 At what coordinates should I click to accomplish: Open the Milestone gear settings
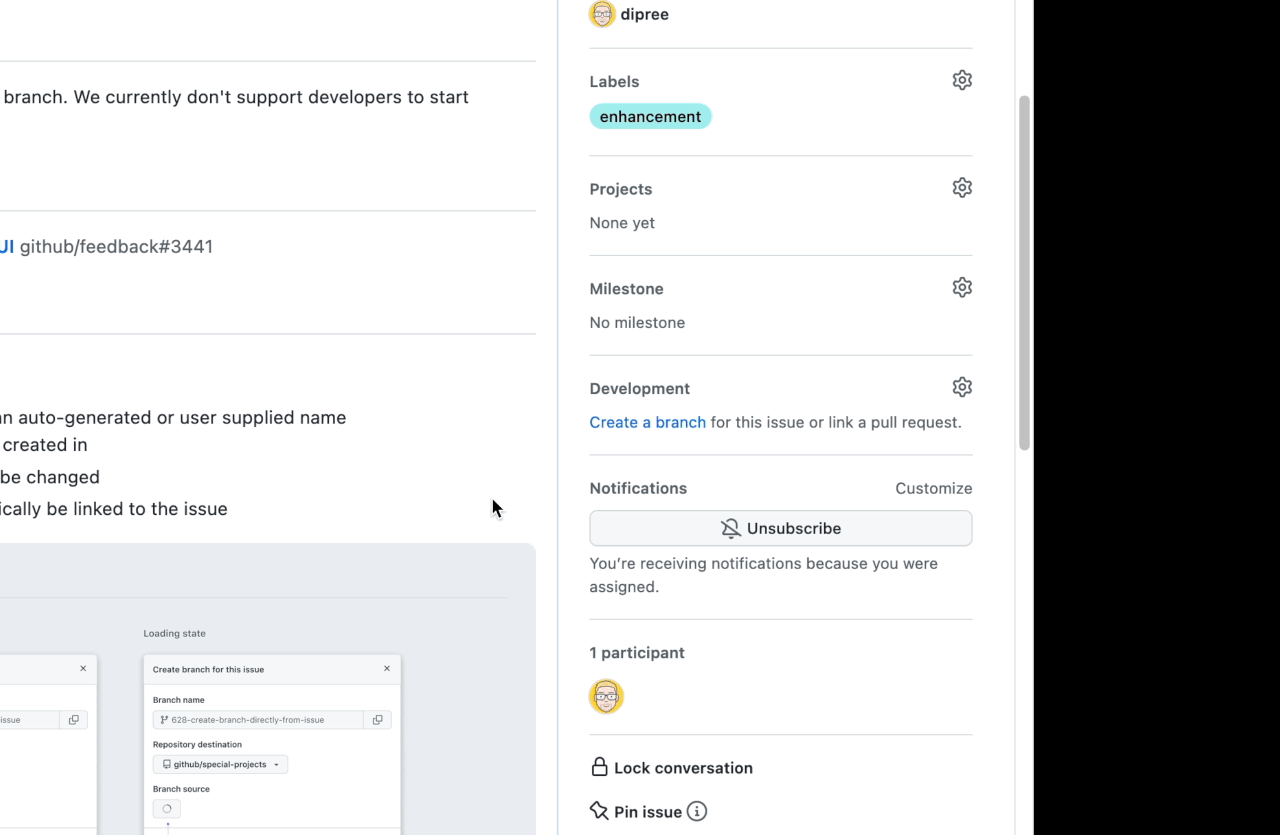[x=962, y=287]
